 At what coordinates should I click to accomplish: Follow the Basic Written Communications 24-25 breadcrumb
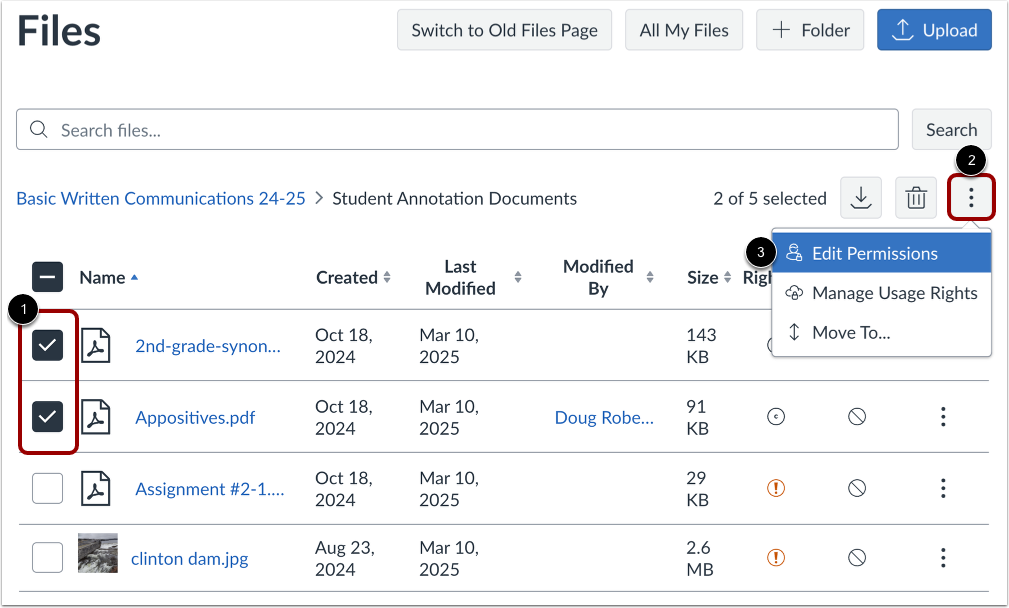click(160, 198)
